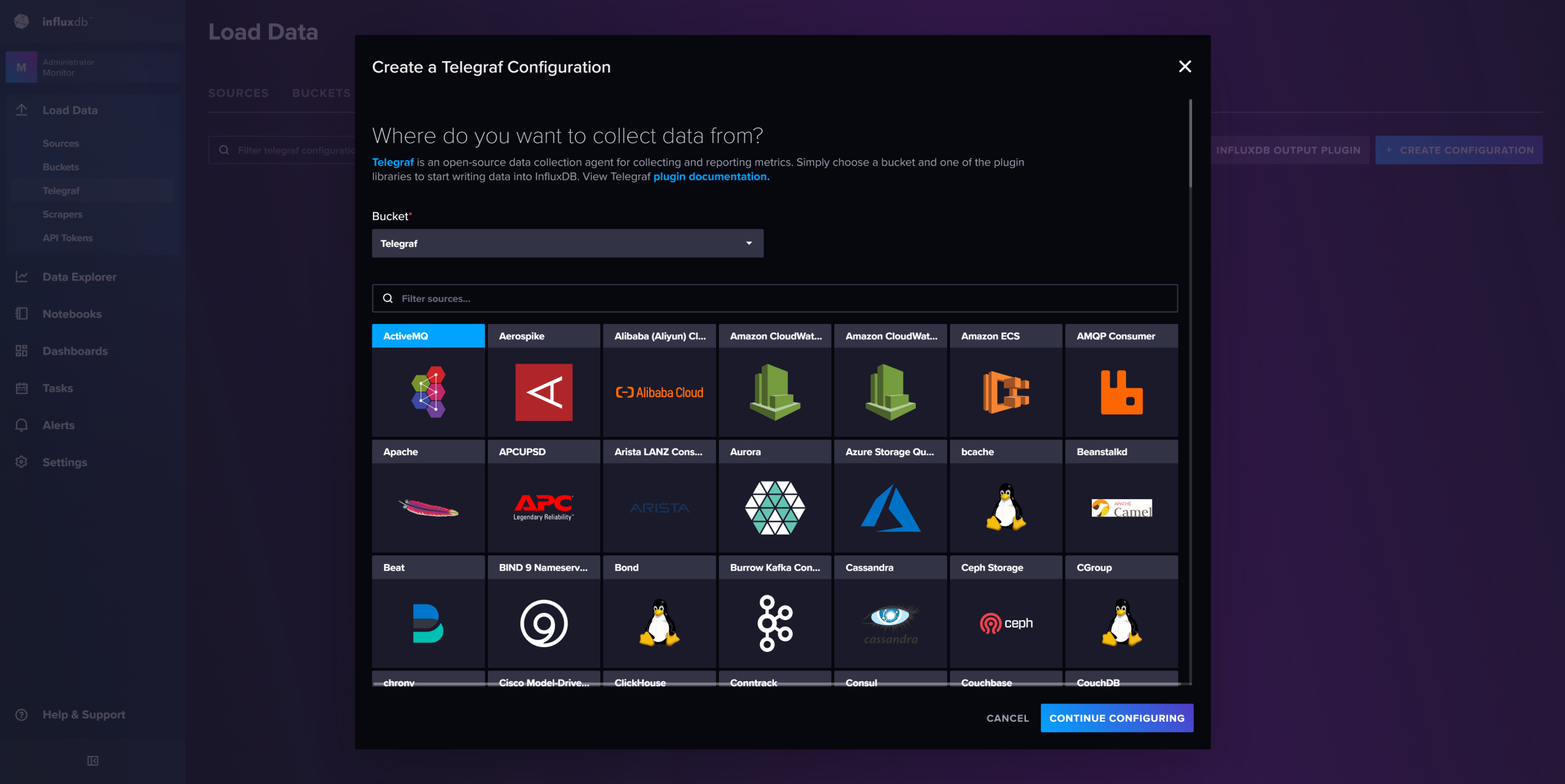Select the Consul plugin header
The image size is (1565, 784).
(x=890, y=680)
